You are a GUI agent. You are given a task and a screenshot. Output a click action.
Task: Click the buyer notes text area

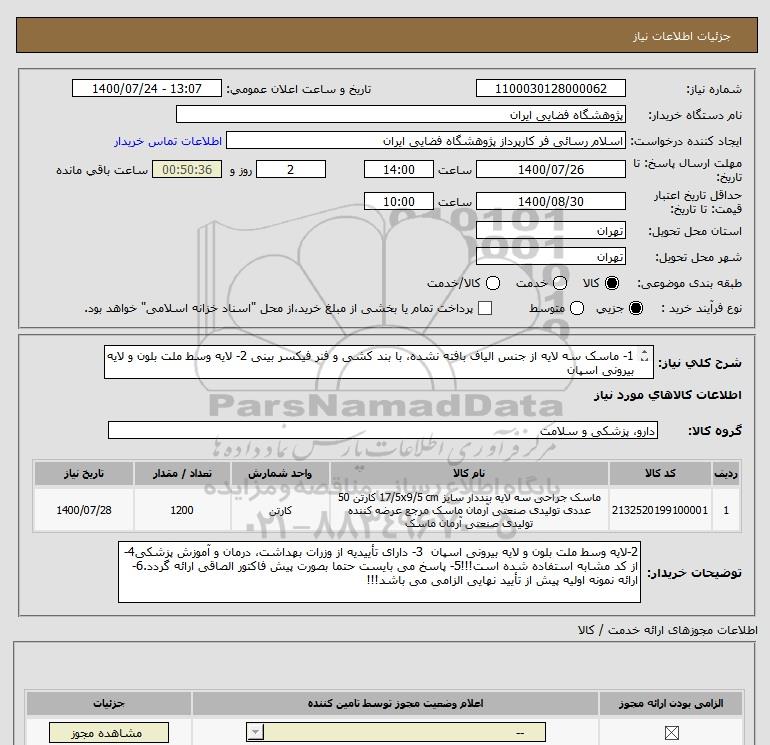pyautogui.click(x=379, y=572)
